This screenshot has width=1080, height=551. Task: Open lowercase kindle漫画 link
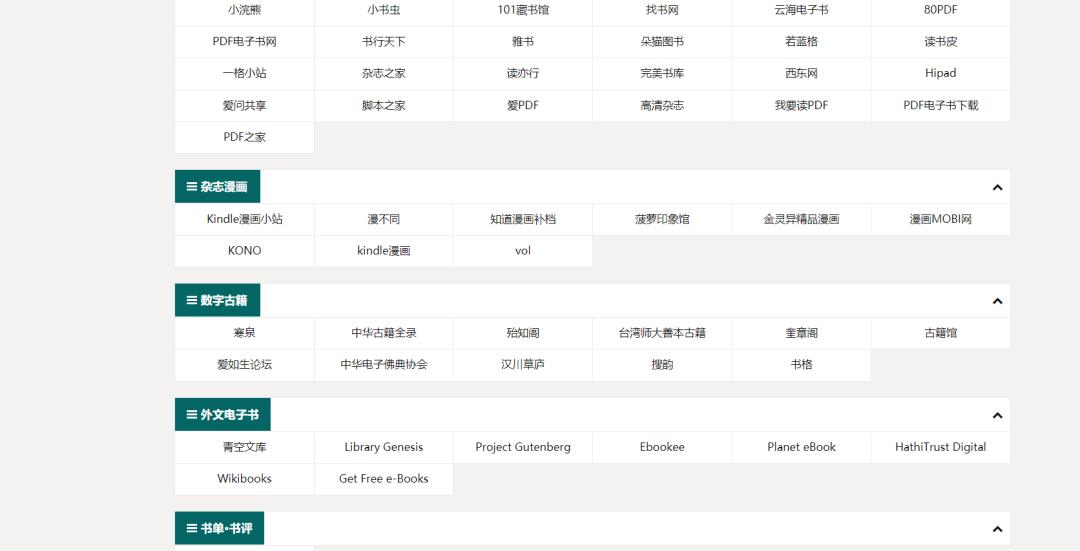pos(384,251)
